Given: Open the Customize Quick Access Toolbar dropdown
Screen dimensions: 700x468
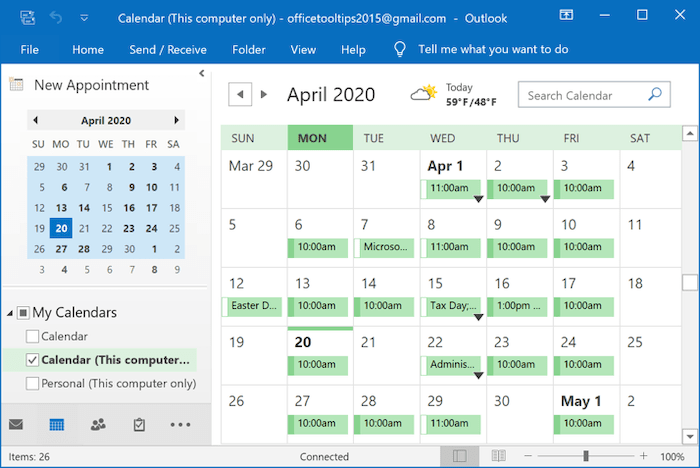Looking at the screenshot, I should (x=84, y=18).
